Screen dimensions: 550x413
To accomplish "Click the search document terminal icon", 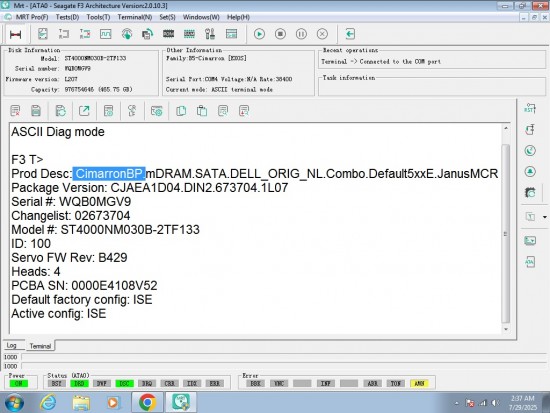I will (x=223, y=111).
